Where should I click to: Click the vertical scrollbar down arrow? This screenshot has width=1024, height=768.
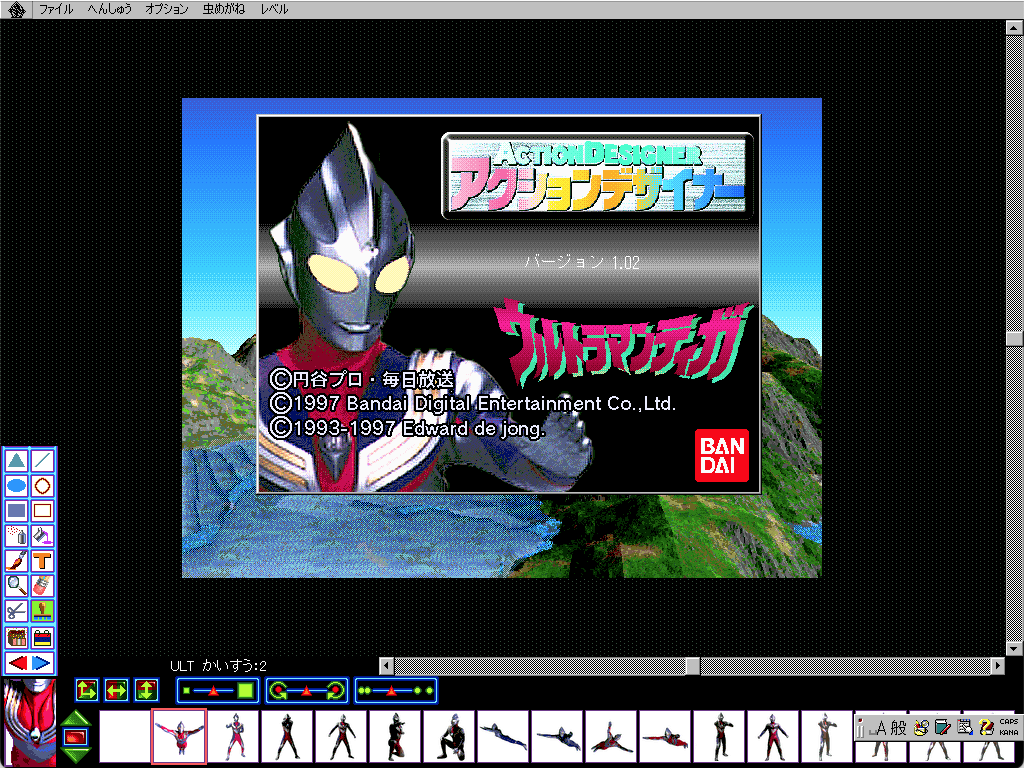(x=1014, y=649)
